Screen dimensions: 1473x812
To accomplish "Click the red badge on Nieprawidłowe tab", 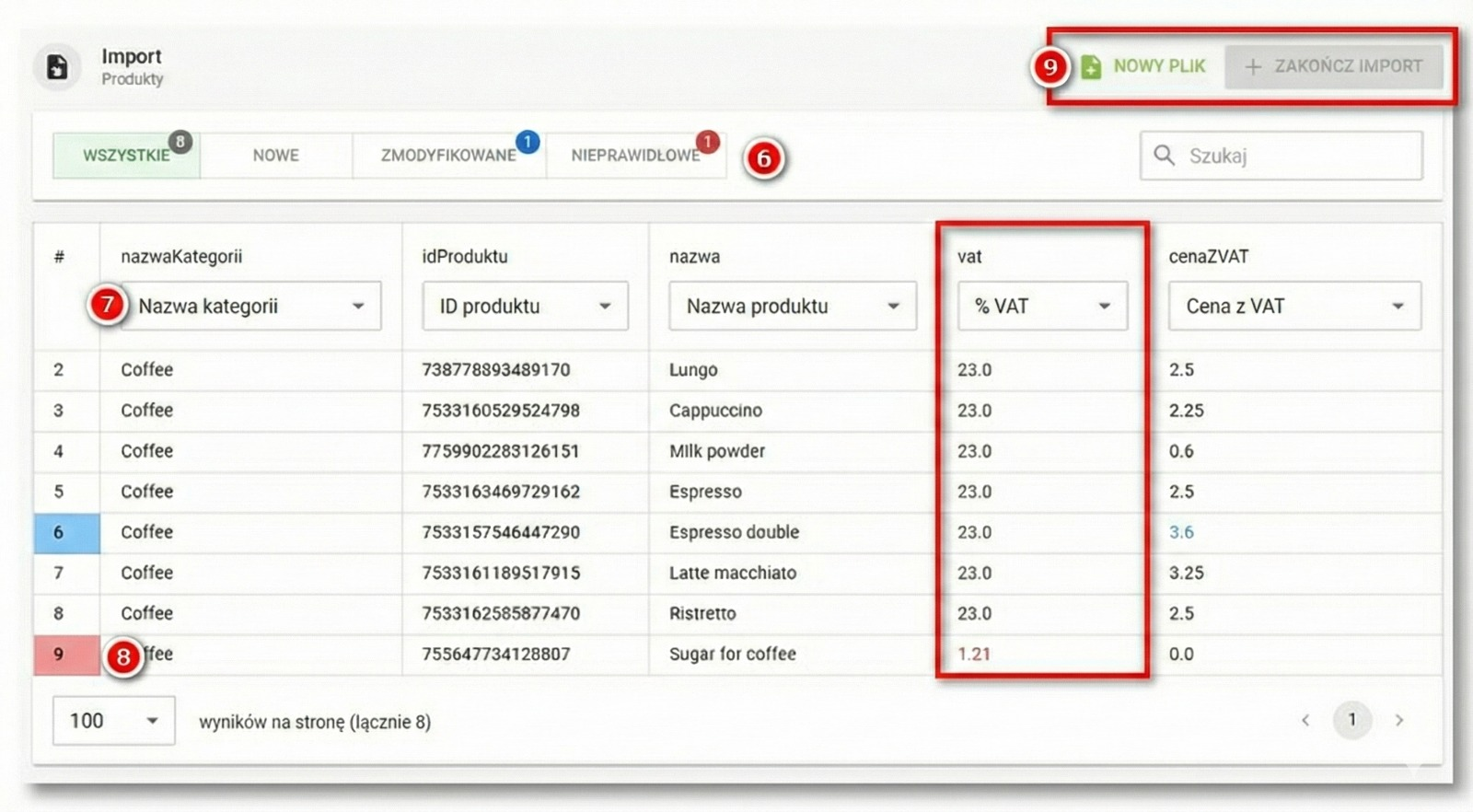I will point(707,142).
